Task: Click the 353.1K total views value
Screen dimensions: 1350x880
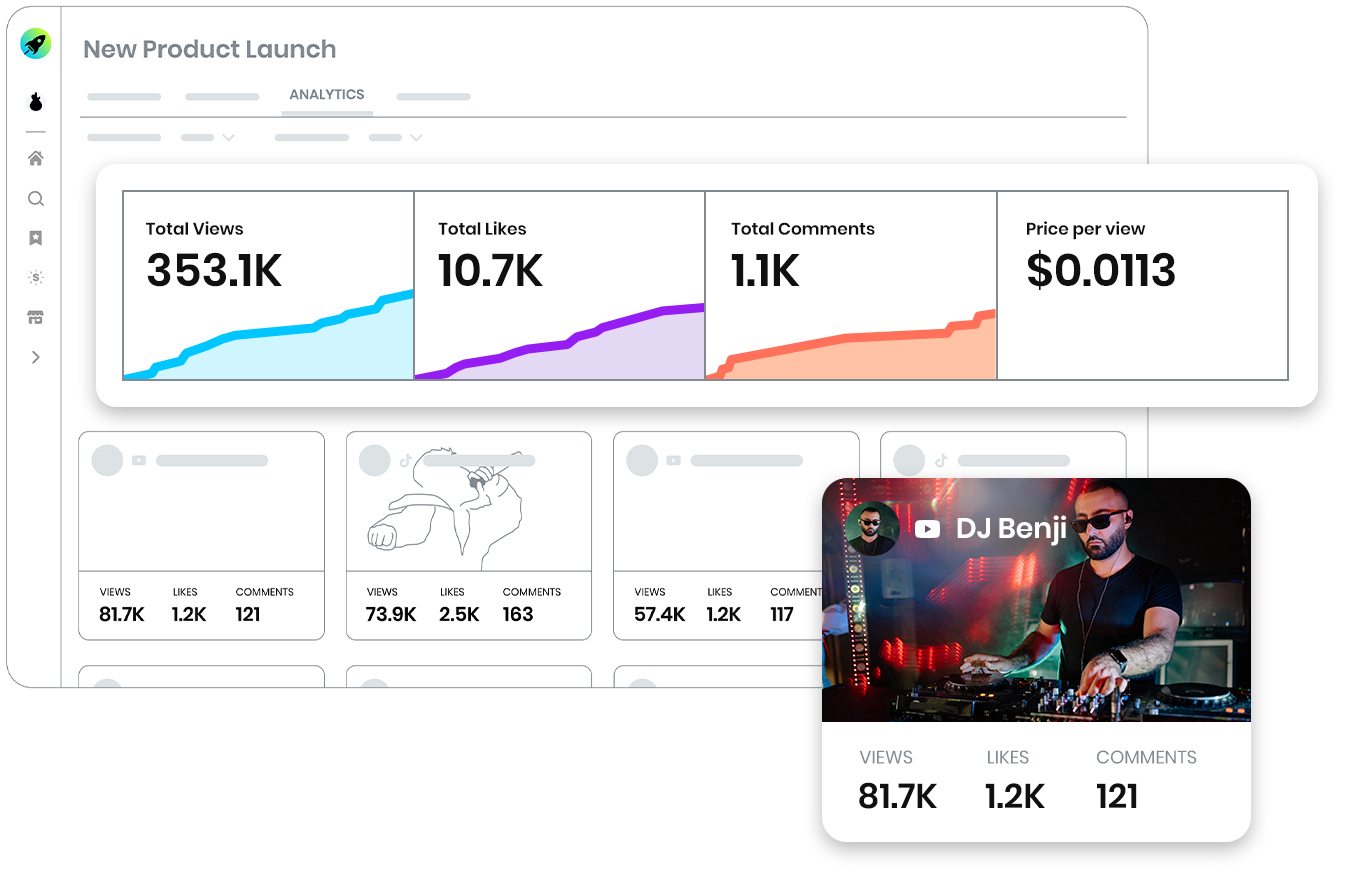Action: coord(214,271)
